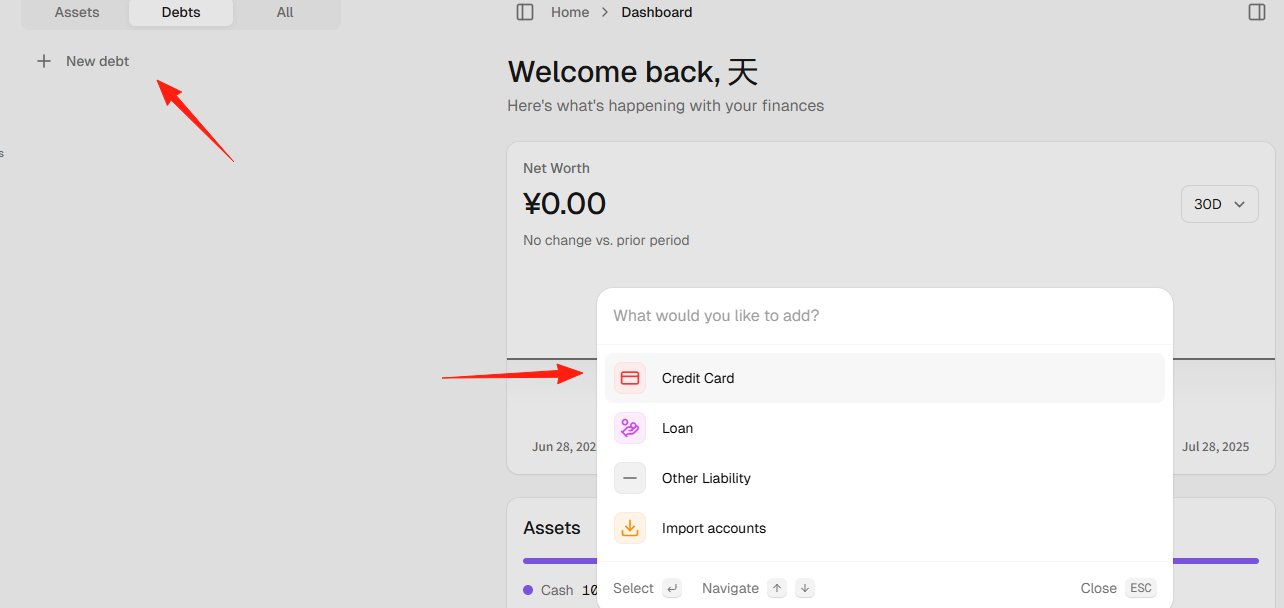Click the Other Liability minus icon

click(630, 478)
